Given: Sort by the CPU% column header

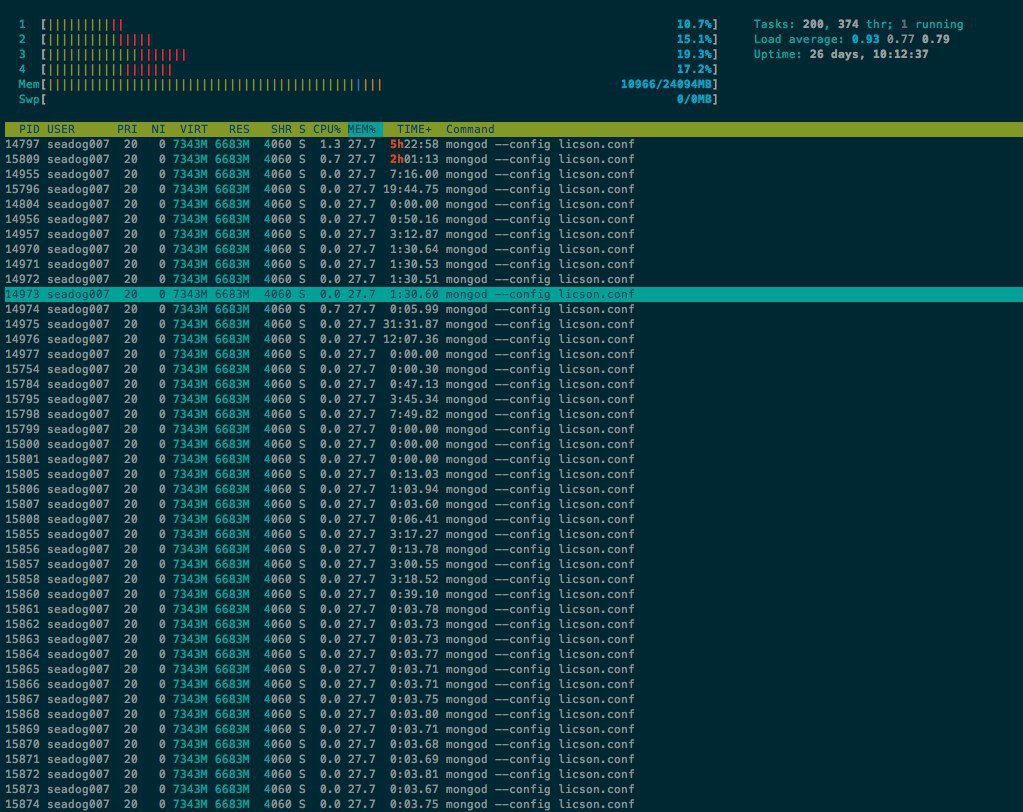Looking at the screenshot, I should (327, 129).
